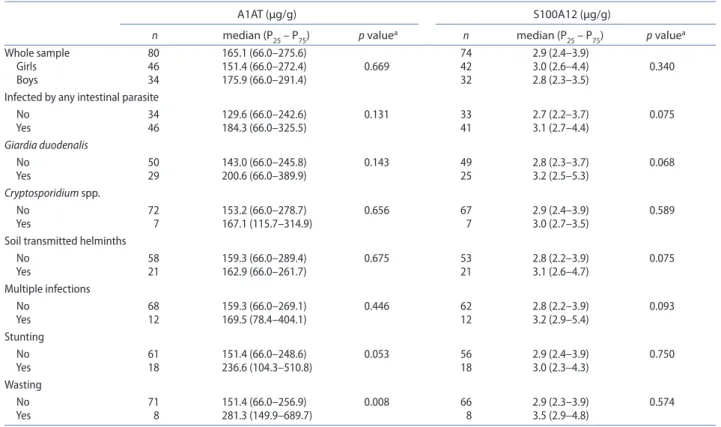Select the value '151.4 (66.0–248.6)'

pyautogui.click(x=264, y=354)
